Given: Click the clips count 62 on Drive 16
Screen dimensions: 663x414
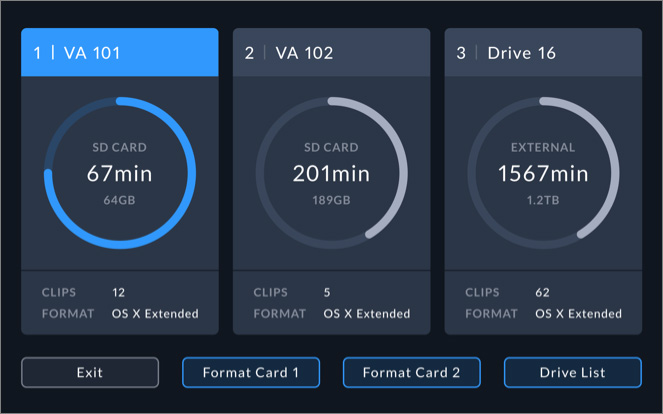Looking at the screenshot, I should pyautogui.click(x=543, y=293).
